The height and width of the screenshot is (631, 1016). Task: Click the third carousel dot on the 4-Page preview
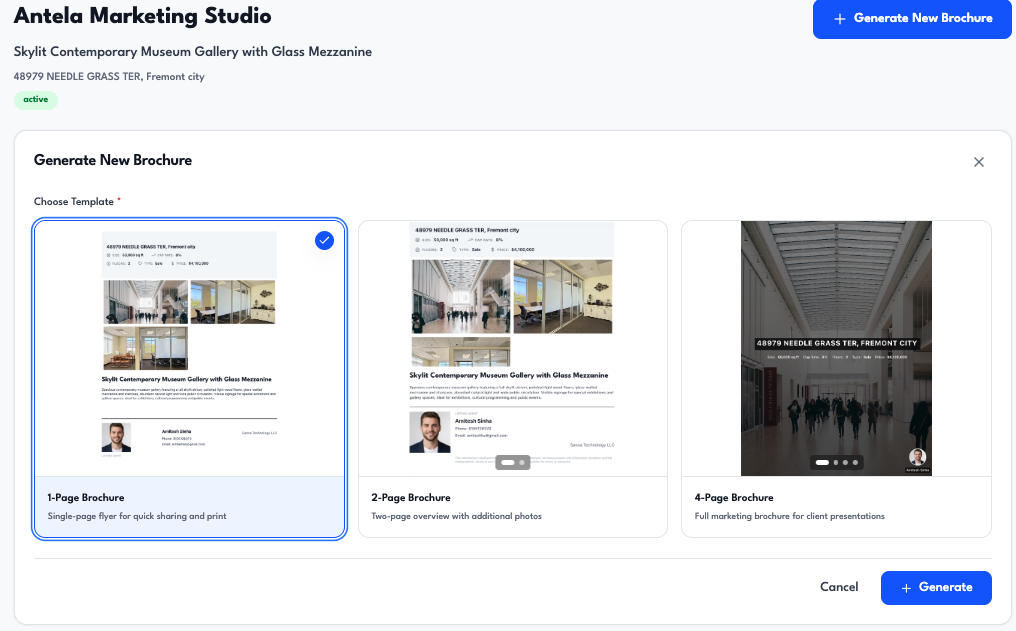click(845, 462)
